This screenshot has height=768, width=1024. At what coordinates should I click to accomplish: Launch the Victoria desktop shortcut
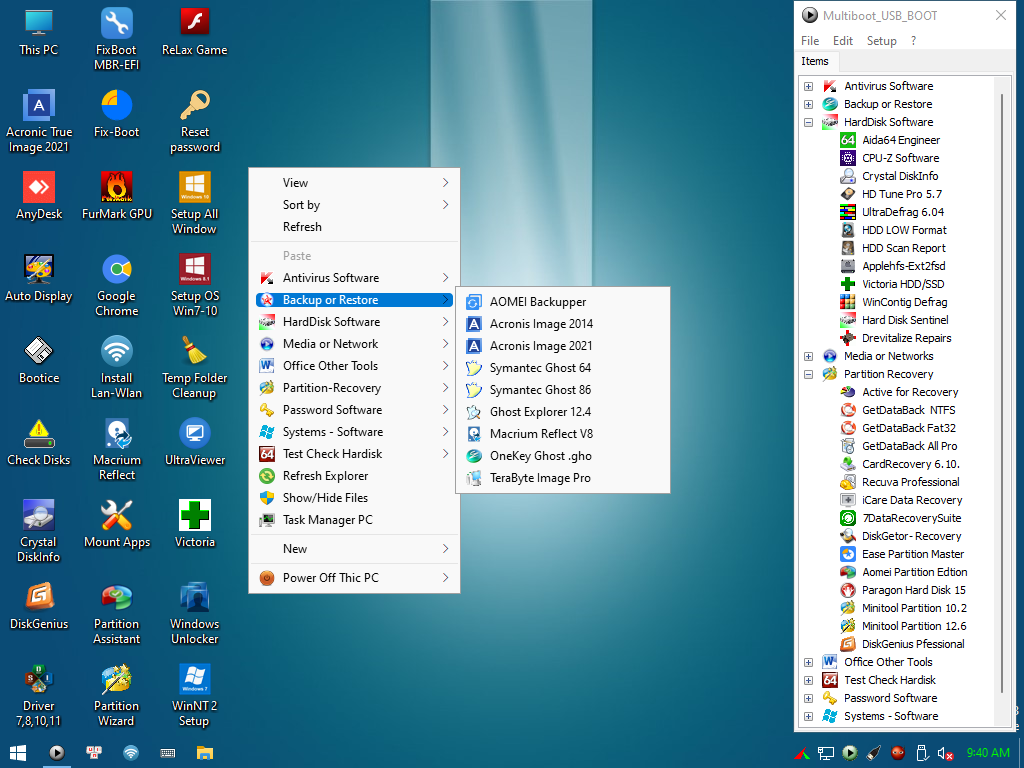point(194,516)
